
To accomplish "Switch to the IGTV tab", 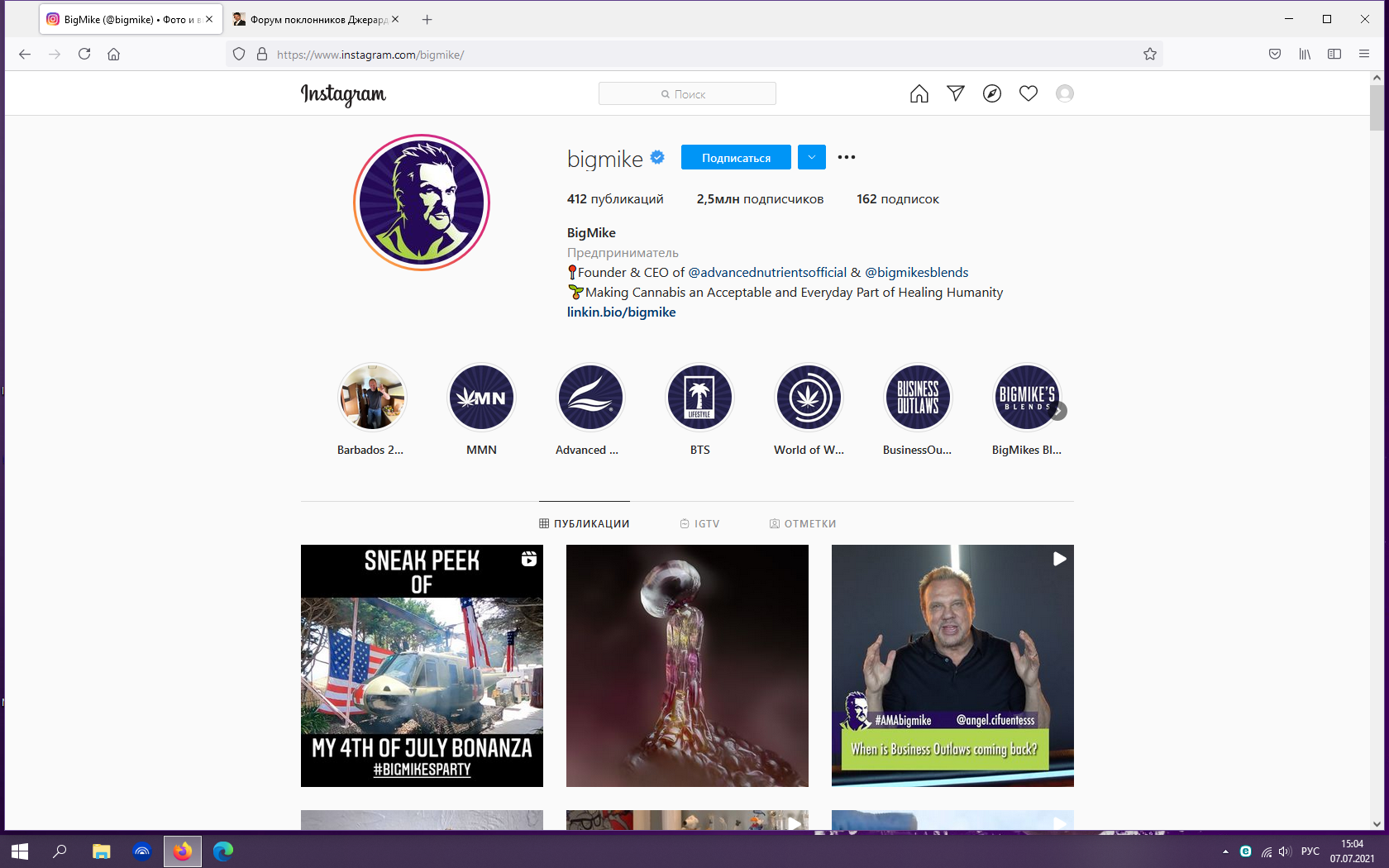I will click(699, 524).
